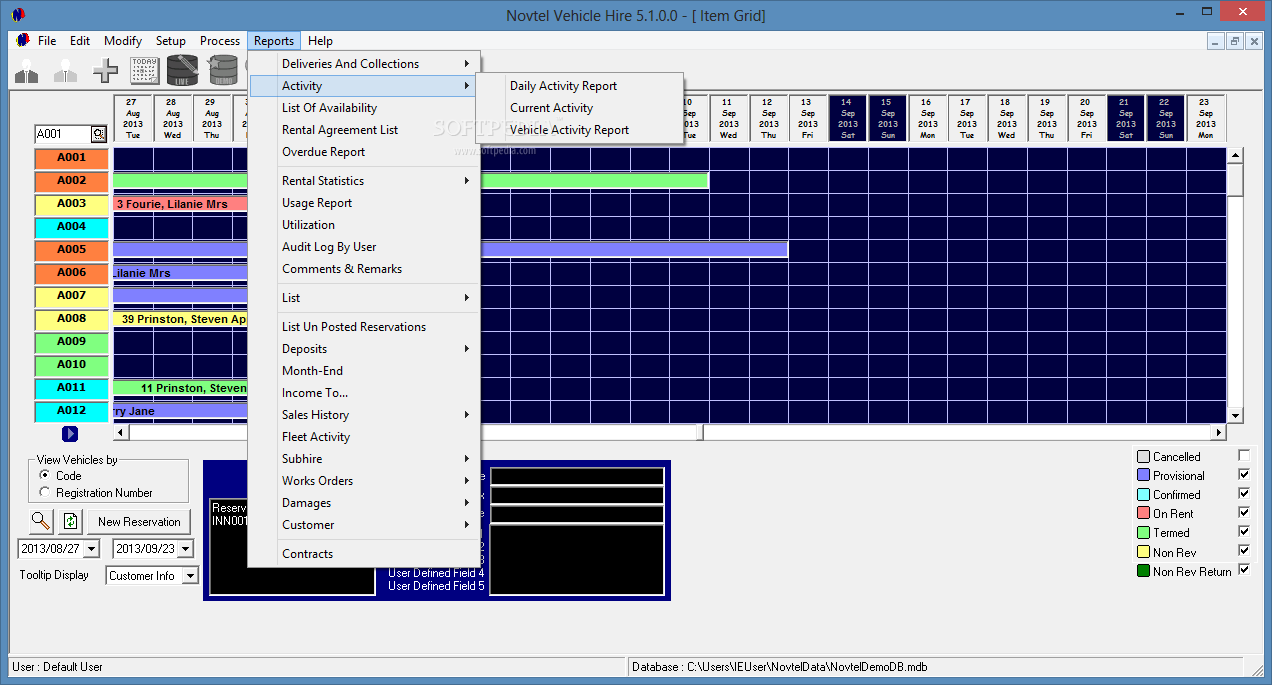This screenshot has width=1272, height=685.
Task: Expand the Rental Statistics submenu
Action: pyautogui.click(x=364, y=181)
